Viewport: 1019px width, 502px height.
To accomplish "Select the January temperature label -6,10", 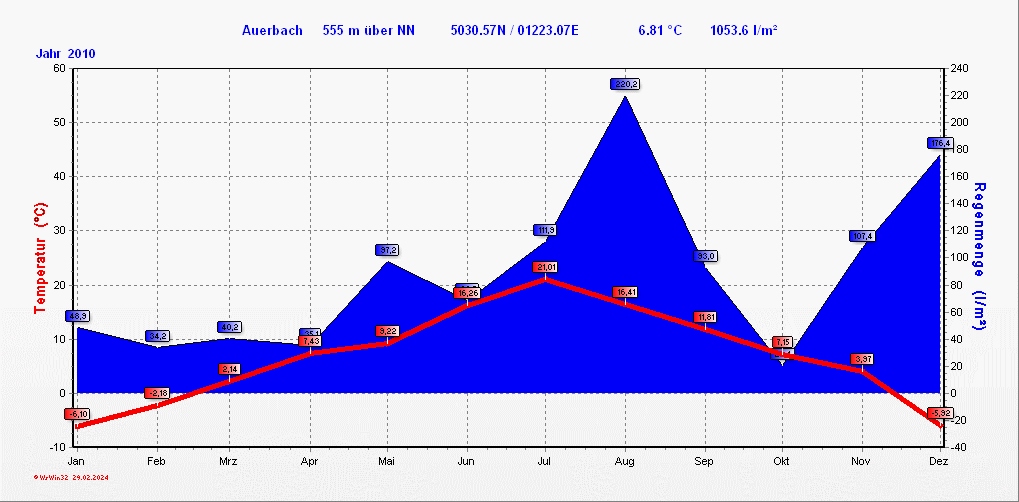I will coord(77,414).
